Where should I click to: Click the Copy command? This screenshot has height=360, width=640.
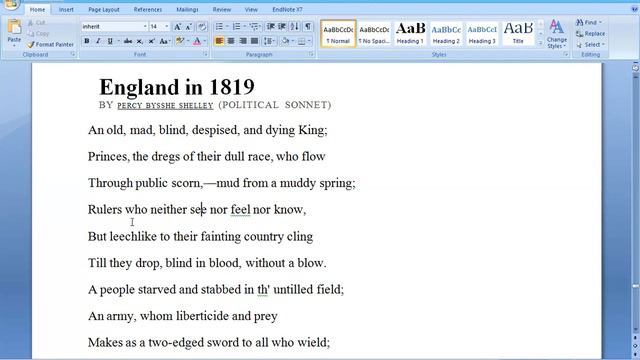[38, 33]
